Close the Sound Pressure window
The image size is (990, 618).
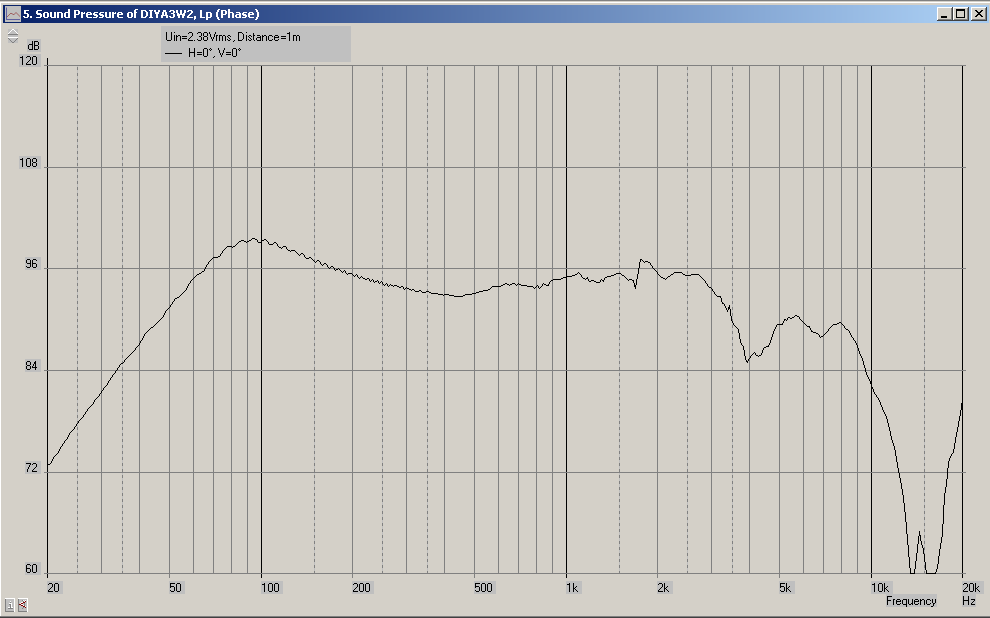point(977,14)
